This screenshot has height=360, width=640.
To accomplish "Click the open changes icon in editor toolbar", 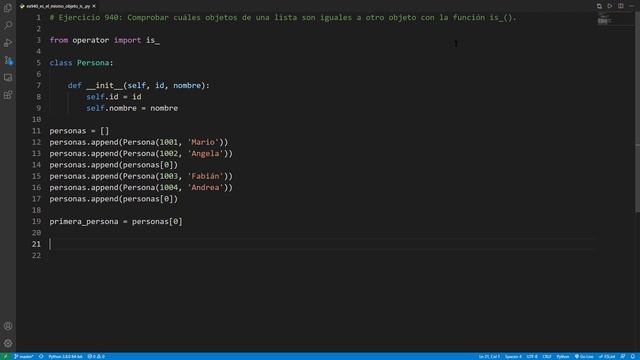I will click(599, 6).
